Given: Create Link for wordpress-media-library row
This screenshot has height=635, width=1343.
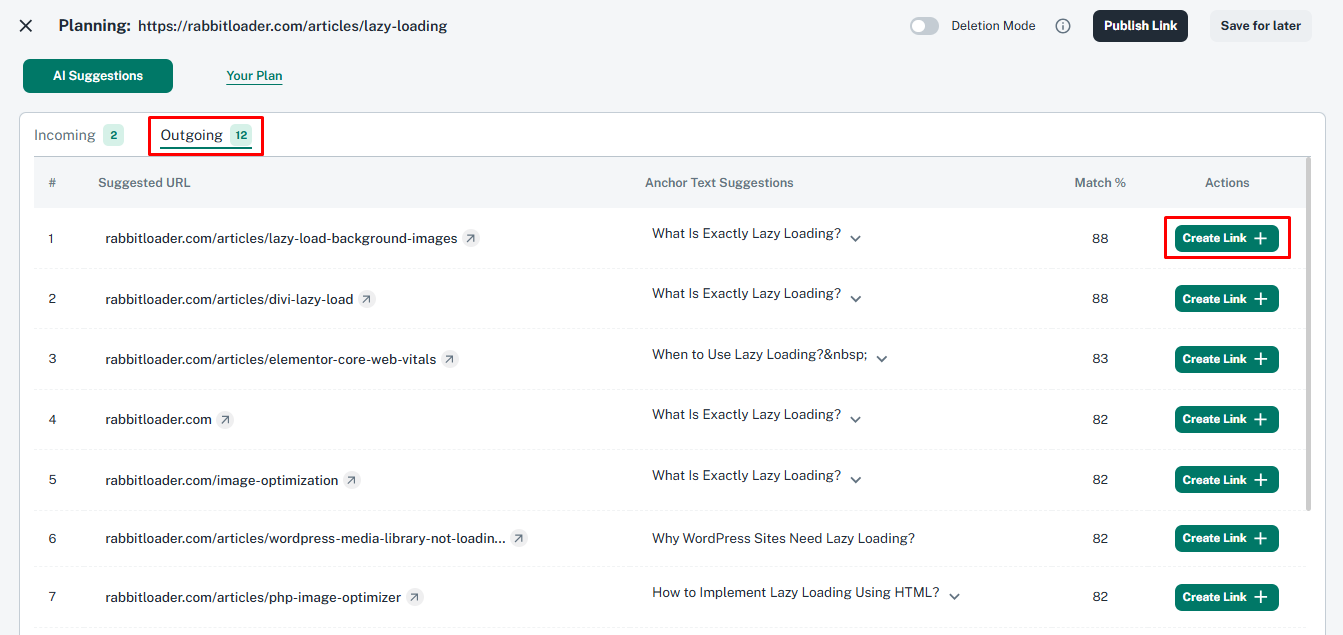Looking at the screenshot, I should [1226, 538].
